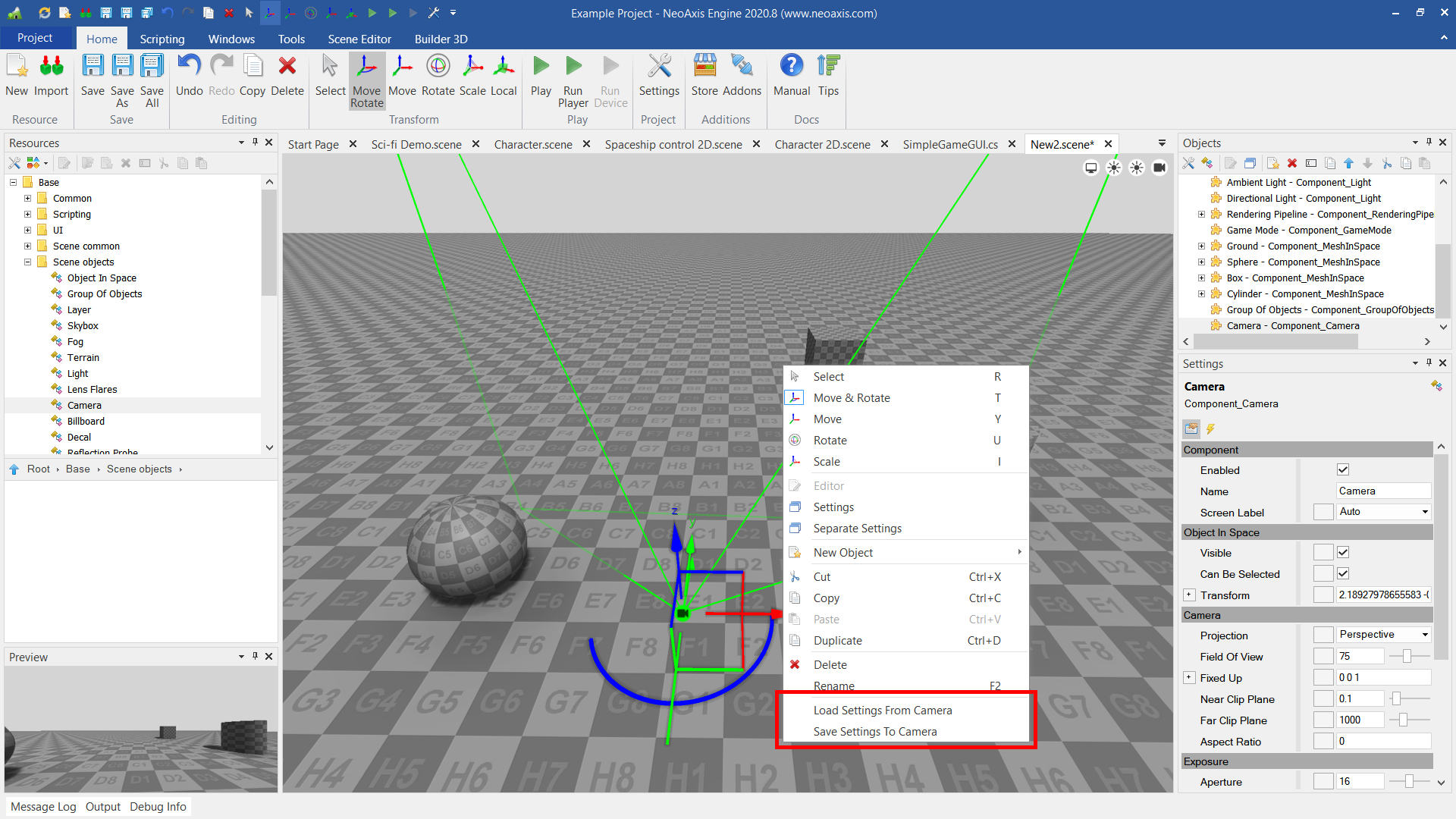Expand the Transform property

[1189, 595]
